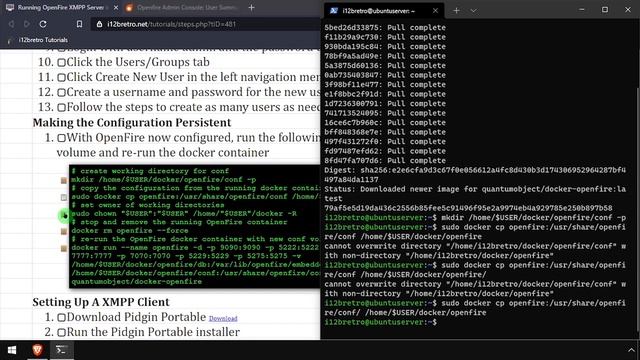Click copy icon beside sudo docker cp line

pos(64,197)
